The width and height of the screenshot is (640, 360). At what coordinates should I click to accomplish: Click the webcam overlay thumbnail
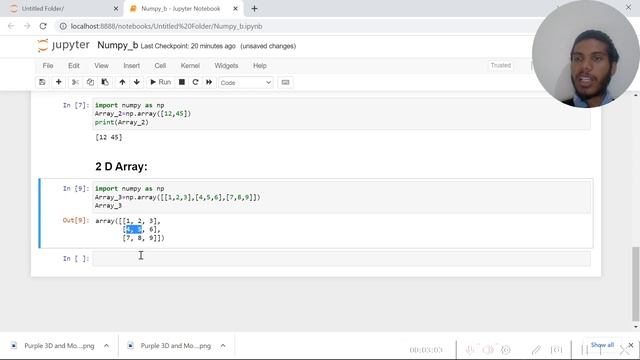586,54
